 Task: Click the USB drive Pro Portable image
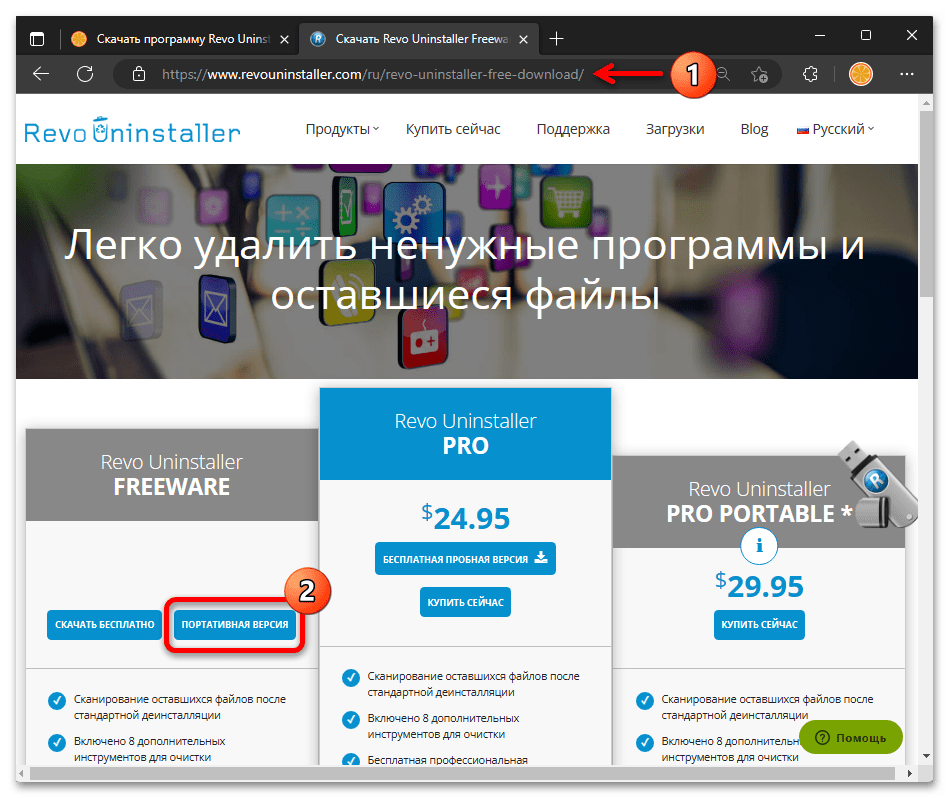(879, 485)
